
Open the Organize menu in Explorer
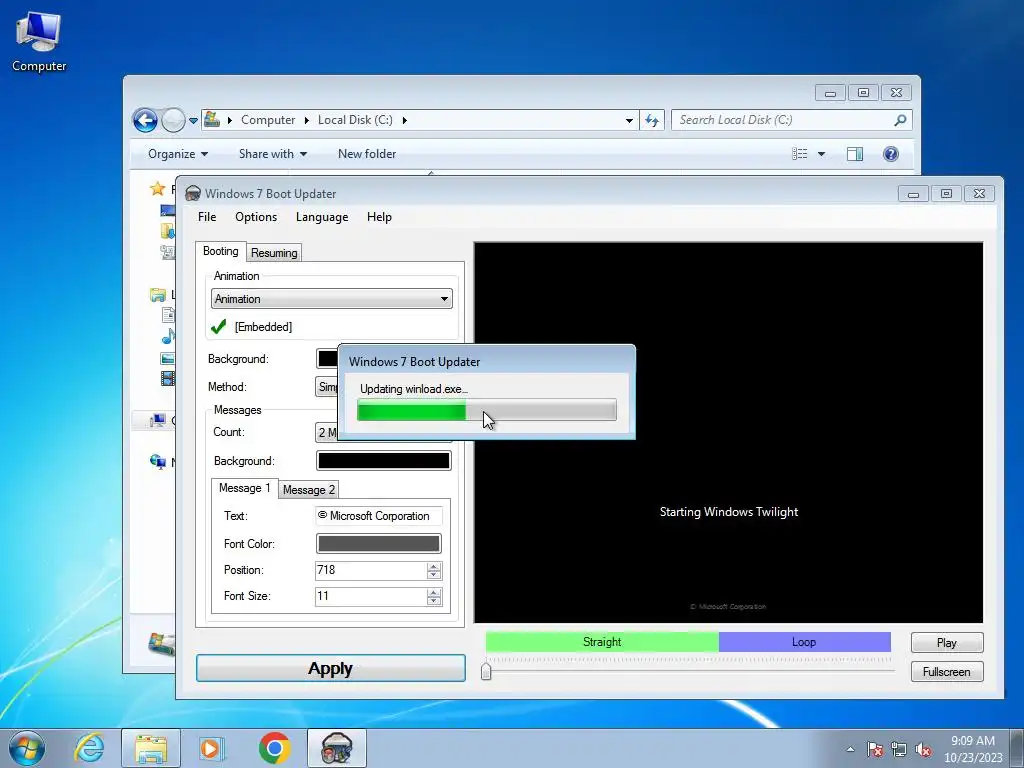(x=178, y=154)
